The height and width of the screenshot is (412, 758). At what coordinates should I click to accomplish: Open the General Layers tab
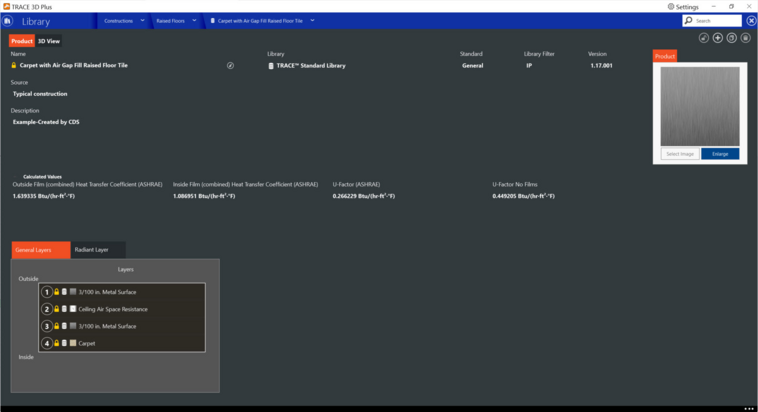click(x=41, y=250)
